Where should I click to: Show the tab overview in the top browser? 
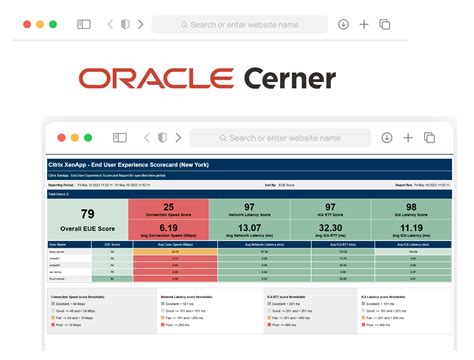[x=385, y=24]
